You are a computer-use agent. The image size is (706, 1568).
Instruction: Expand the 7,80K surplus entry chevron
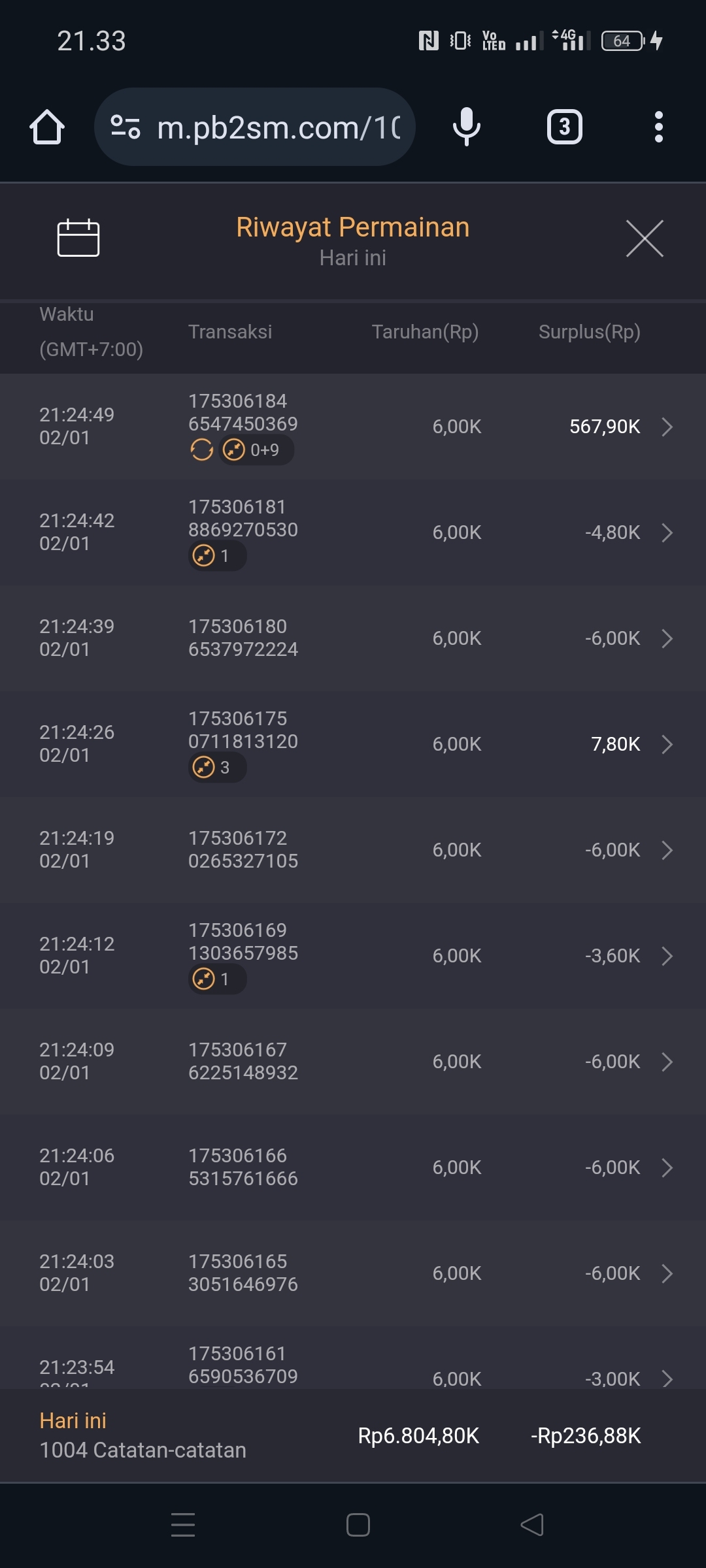point(667,744)
